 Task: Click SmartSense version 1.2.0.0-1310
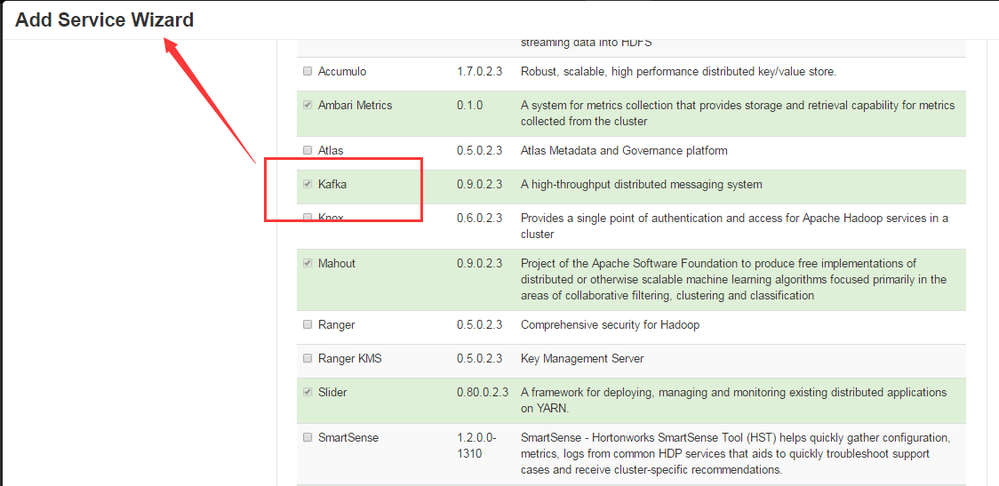point(477,446)
